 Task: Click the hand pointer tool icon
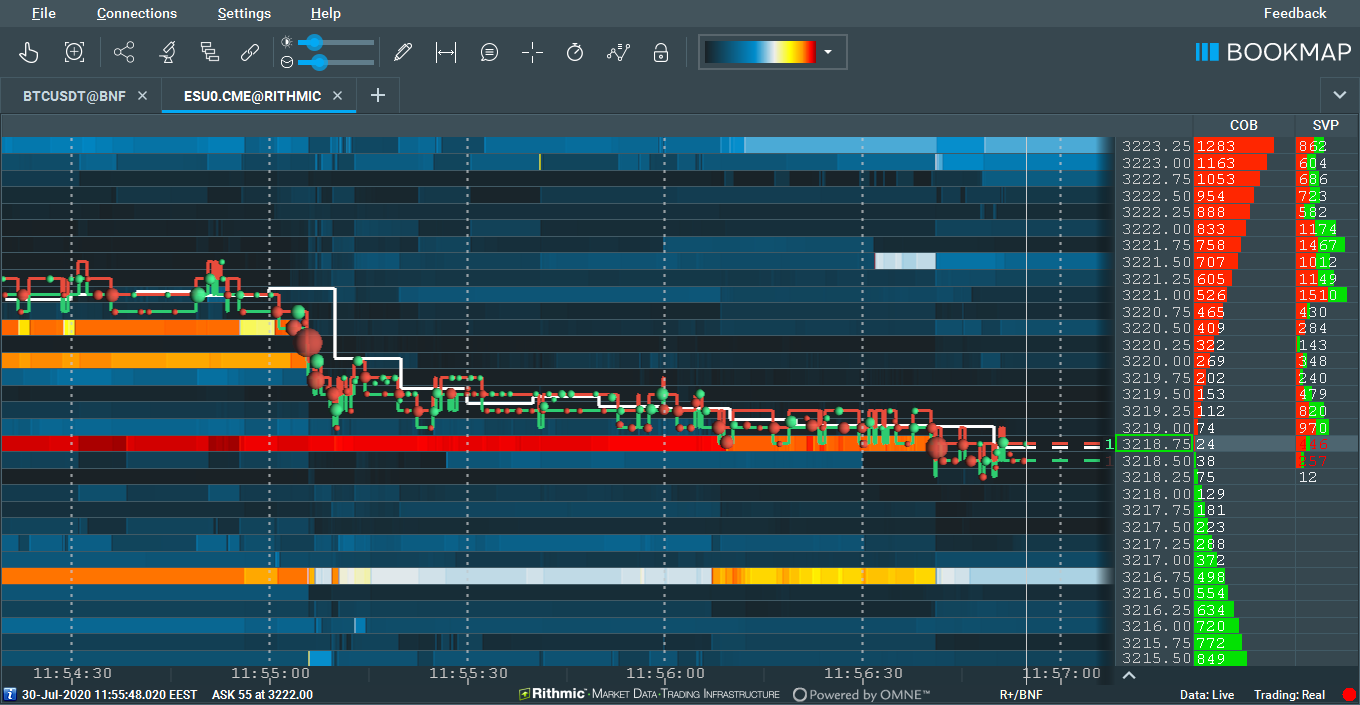(29, 52)
